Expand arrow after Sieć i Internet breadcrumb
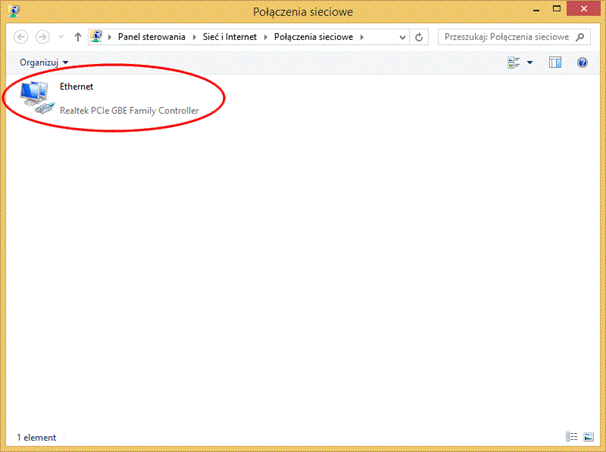Screen dimensions: 606x452 266,37
